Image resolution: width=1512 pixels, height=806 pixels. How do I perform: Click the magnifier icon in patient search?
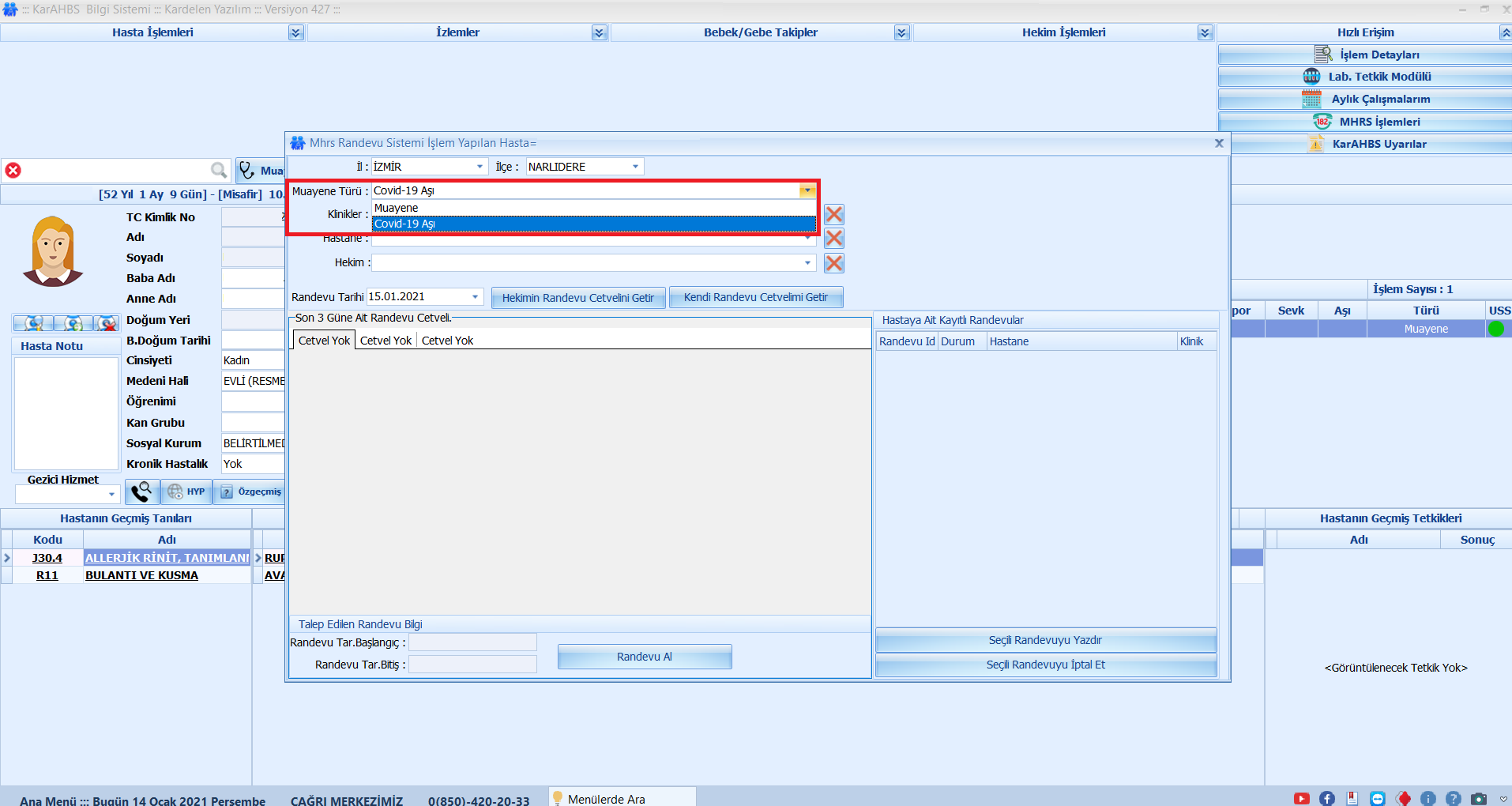[219, 170]
